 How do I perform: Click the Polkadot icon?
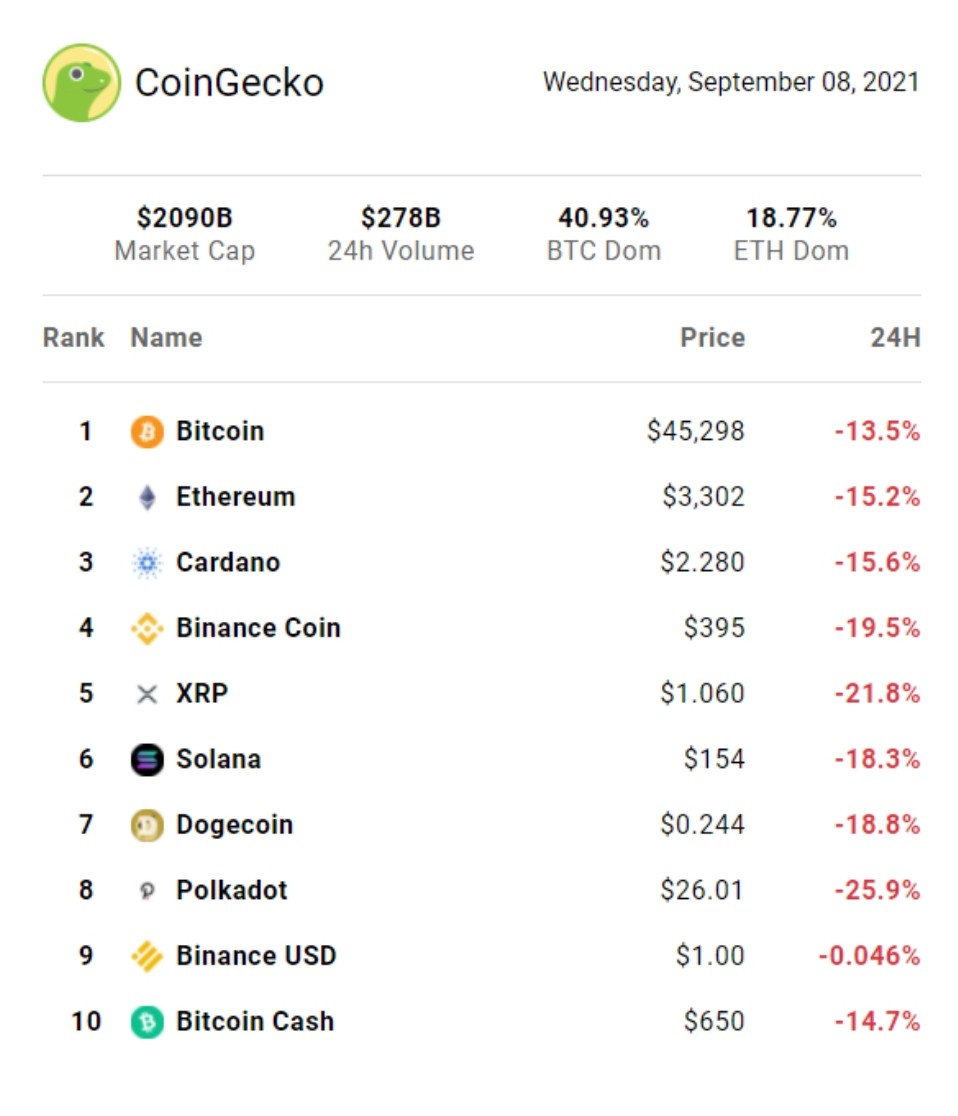coord(147,890)
